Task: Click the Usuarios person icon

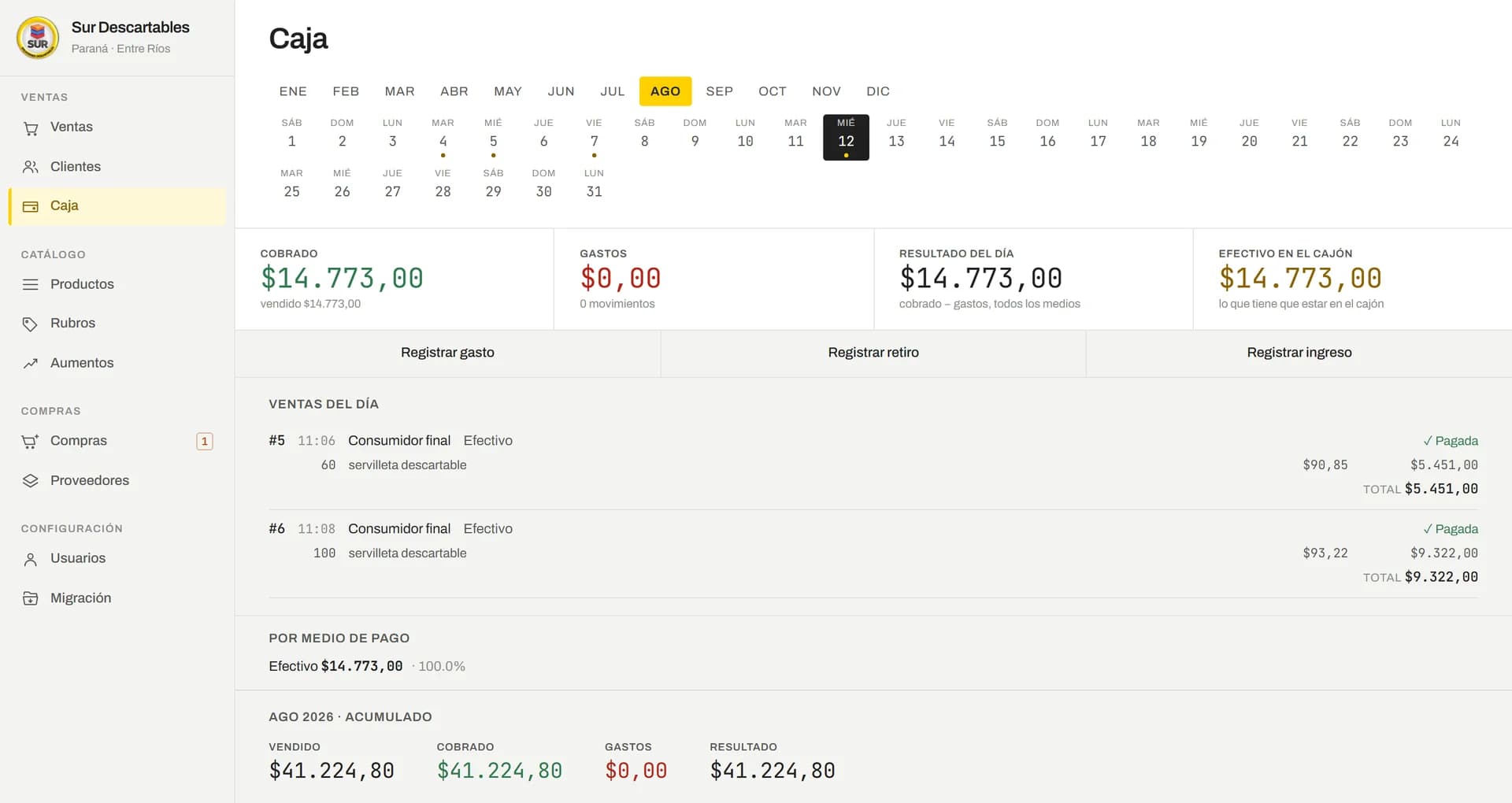Action: click(x=31, y=559)
